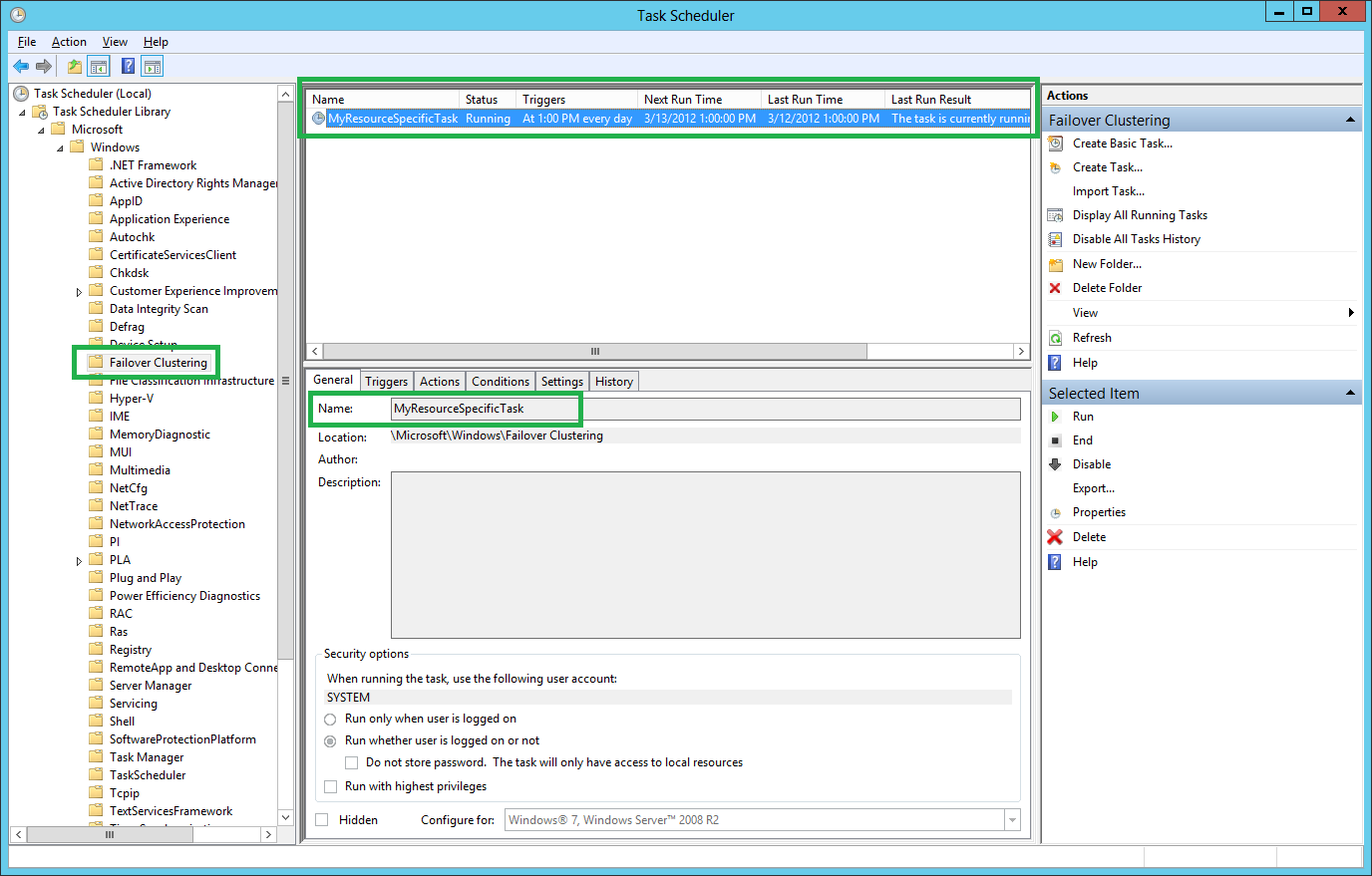Collapse the Failover Clustering actions section
Screen dimensions: 1372x876
[x=1351, y=119]
